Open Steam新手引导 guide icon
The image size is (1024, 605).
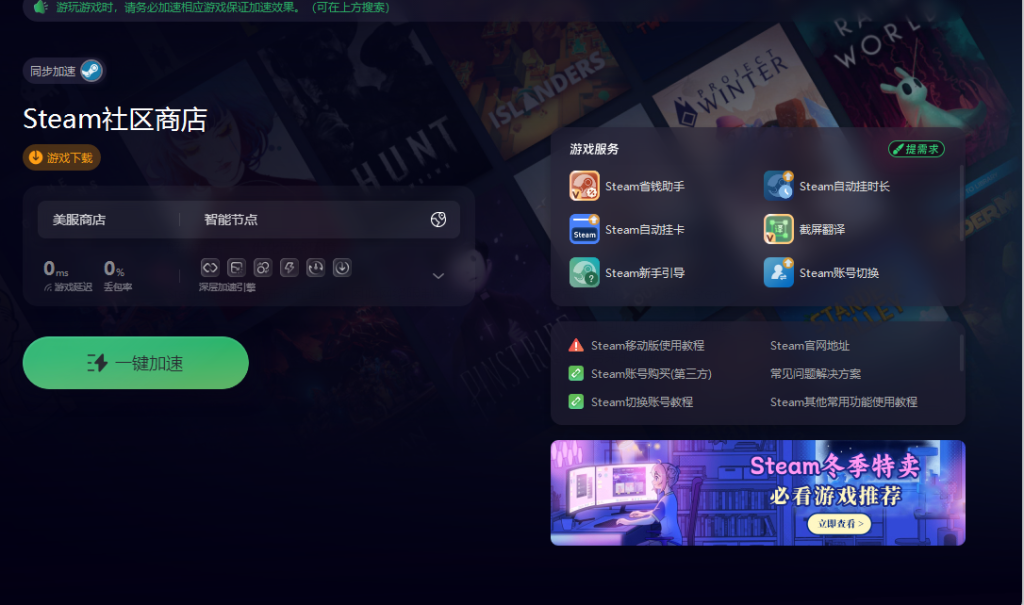coord(584,272)
